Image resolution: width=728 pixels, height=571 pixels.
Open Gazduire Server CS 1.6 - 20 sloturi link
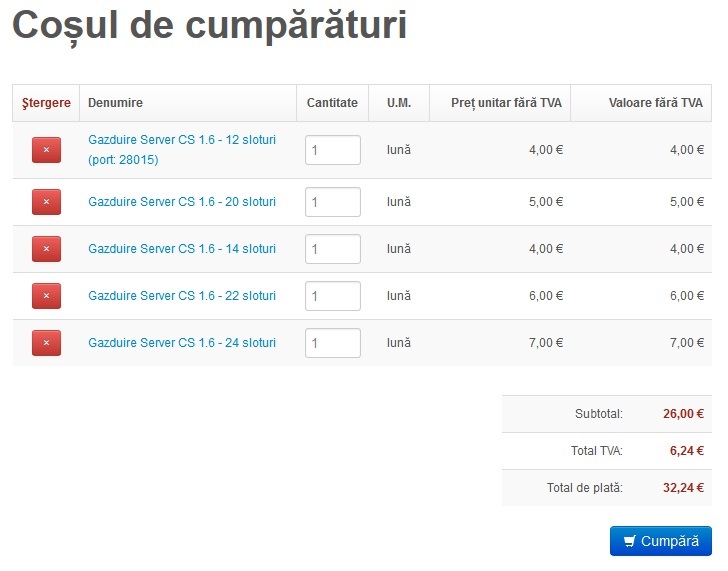(x=182, y=202)
